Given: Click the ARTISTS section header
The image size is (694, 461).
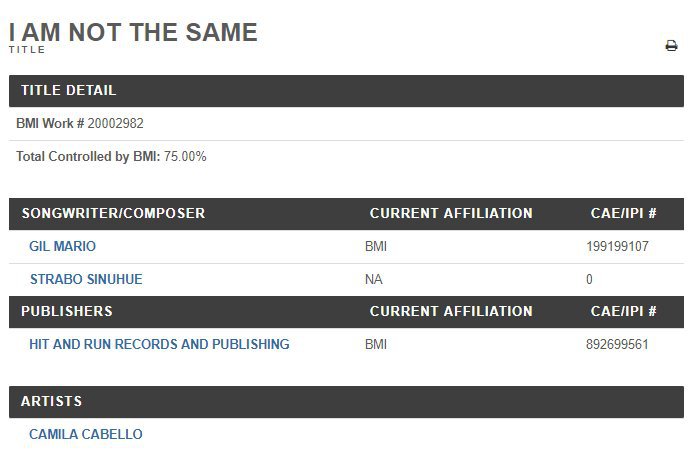Looking at the screenshot, I should [x=51, y=401].
